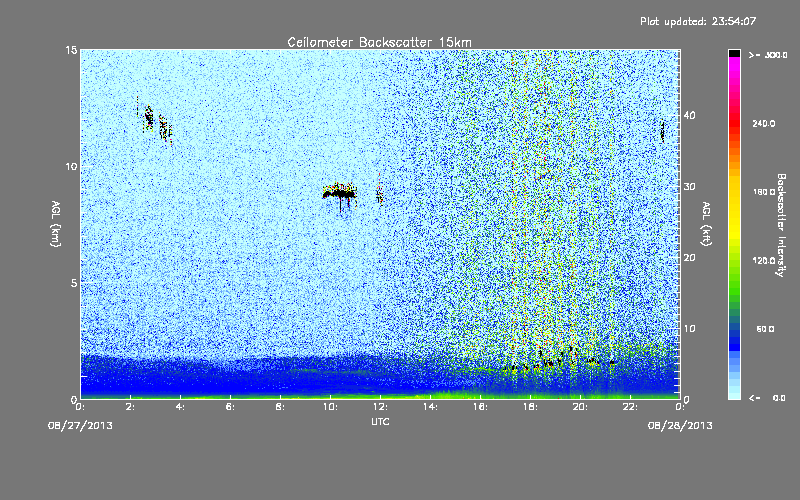This screenshot has width=800, height=500.
Task: Click the 14: hour tick on time axis
Action: pyautogui.click(x=431, y=407)
